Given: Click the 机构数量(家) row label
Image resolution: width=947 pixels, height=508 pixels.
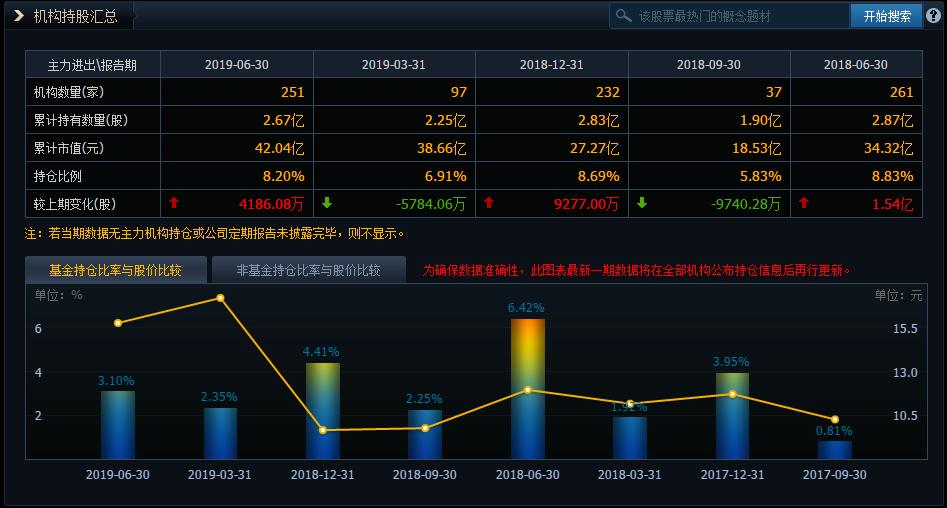Looking at the screenshot, I should point(69,92).
